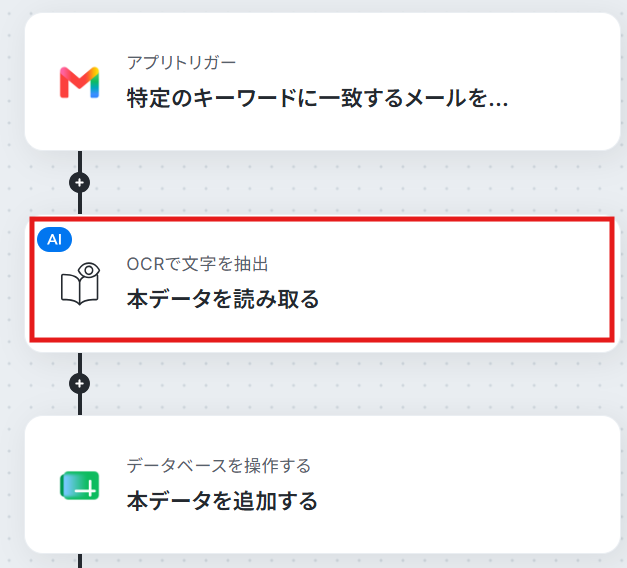Select the 本データを追加する title
This screenshot has height=568, width=627.
(x=222, y=501)
